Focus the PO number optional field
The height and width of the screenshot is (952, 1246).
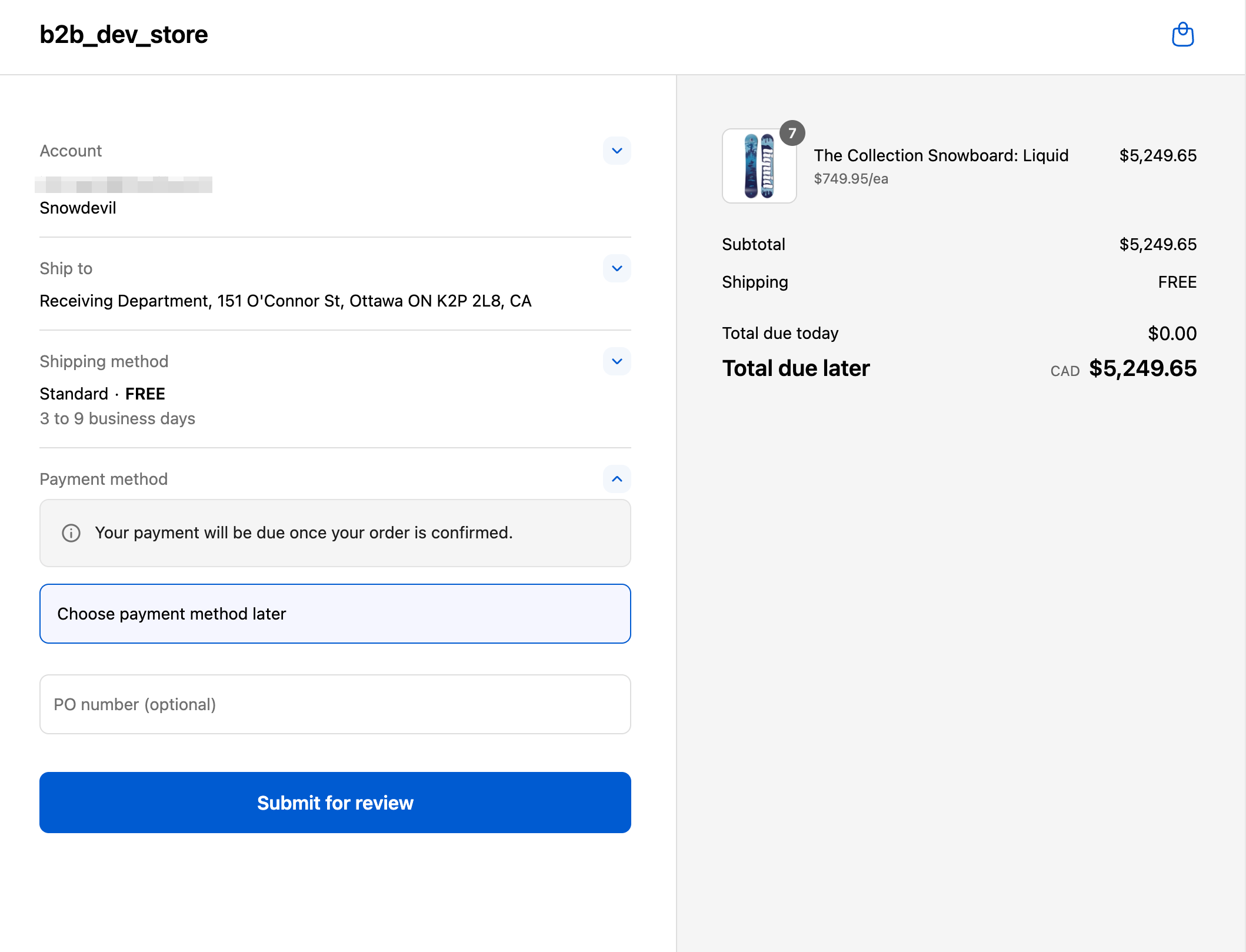click(x=335, y=704)
